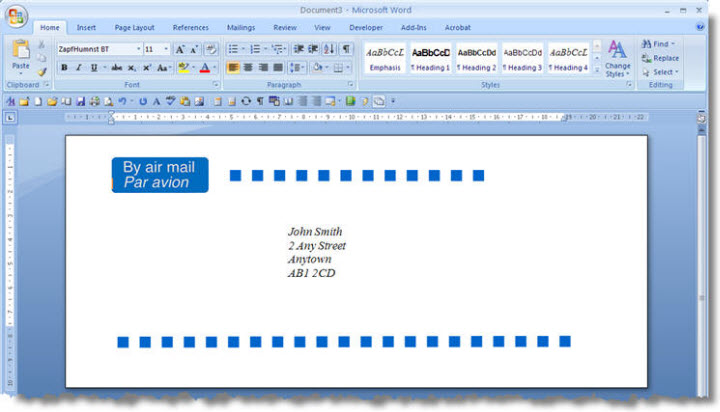Click the 'By air mail Par avion' label
The width and height of the screenshot is (720, 412).
click(160, 175)
